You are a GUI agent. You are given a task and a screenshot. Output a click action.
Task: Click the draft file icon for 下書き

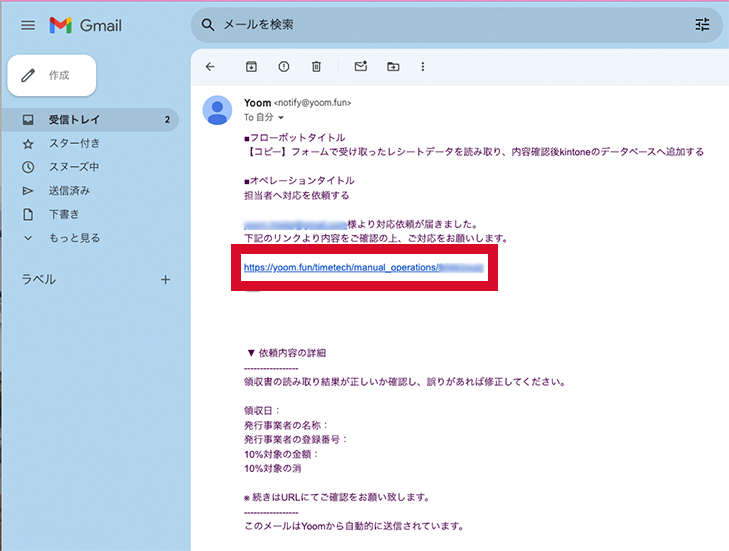click(x=28, y=214)
